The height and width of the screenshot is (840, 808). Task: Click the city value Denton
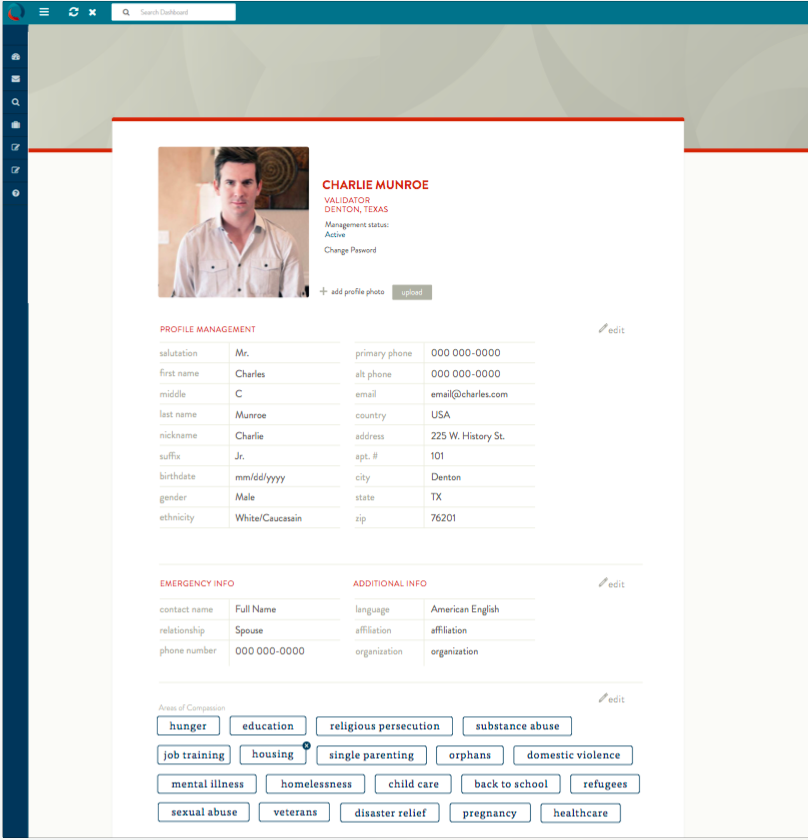coord(446,477)
